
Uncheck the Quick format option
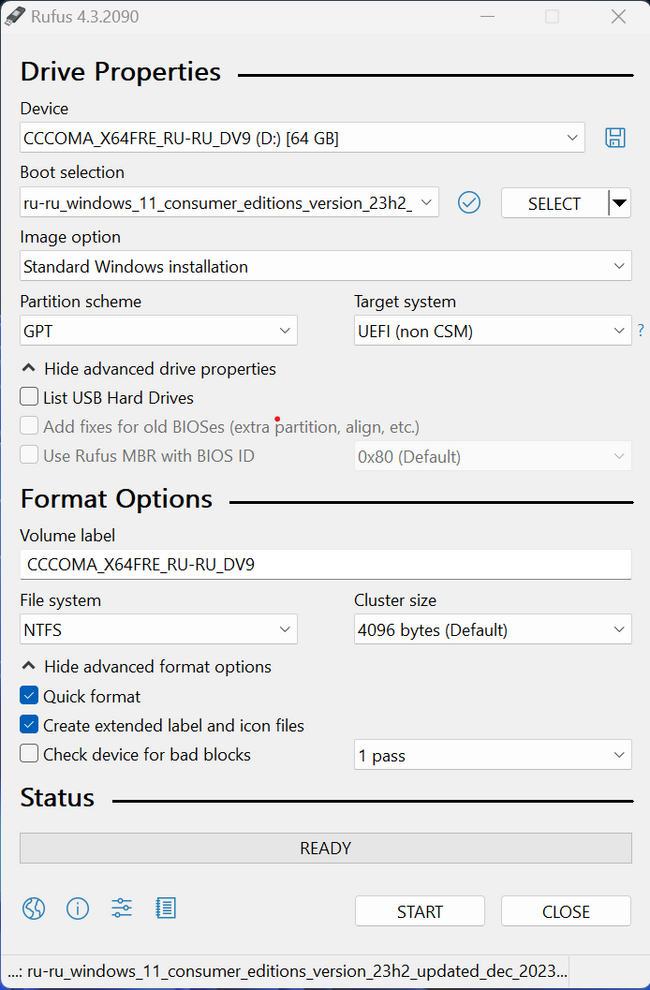point(30,696)
